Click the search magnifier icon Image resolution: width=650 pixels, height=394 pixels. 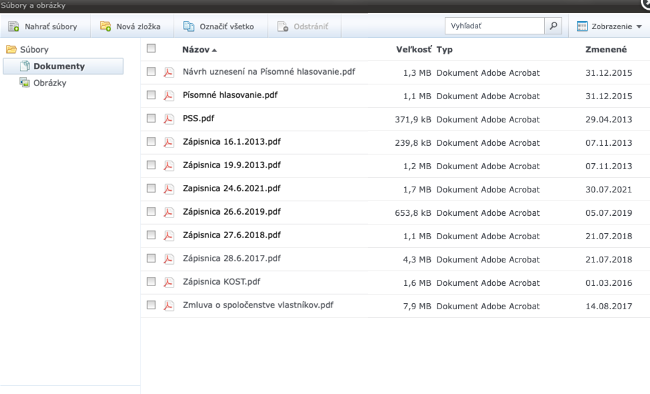click(553, 26)
